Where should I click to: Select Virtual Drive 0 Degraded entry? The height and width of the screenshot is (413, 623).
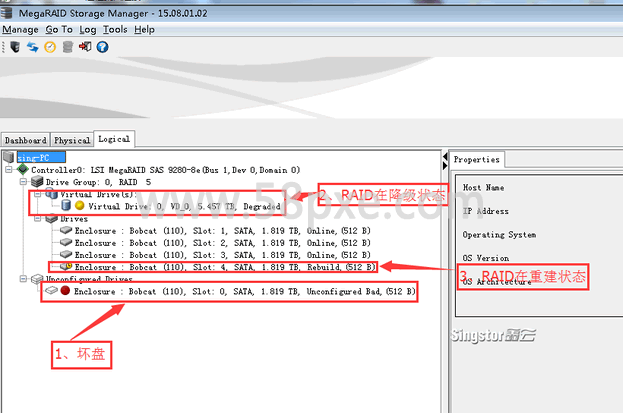pyautogui.click(x=184, y=206)
